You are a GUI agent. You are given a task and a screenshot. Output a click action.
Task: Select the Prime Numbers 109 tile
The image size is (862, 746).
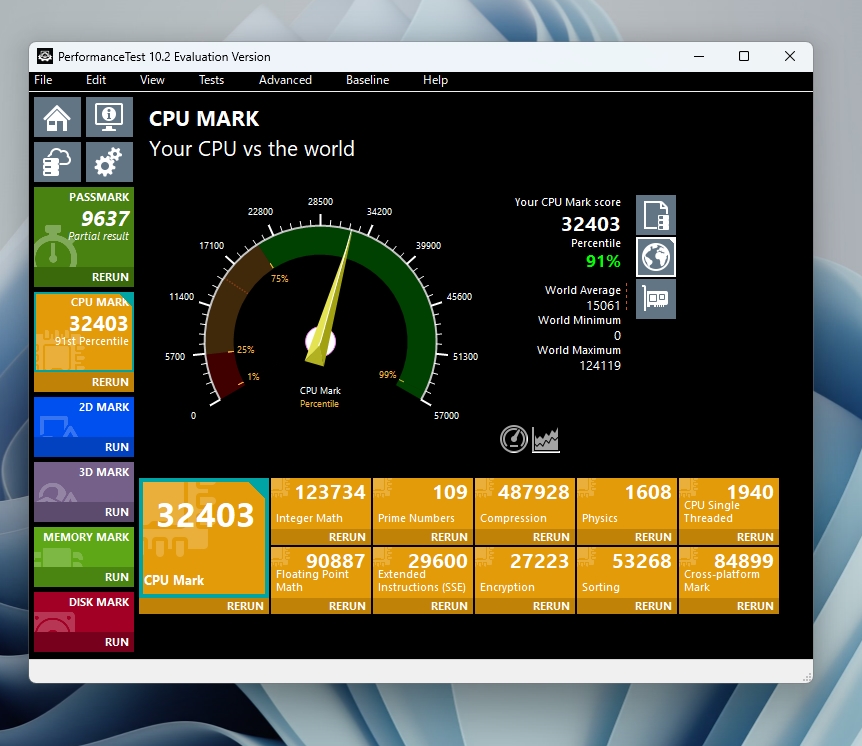[x=423, y=504]
